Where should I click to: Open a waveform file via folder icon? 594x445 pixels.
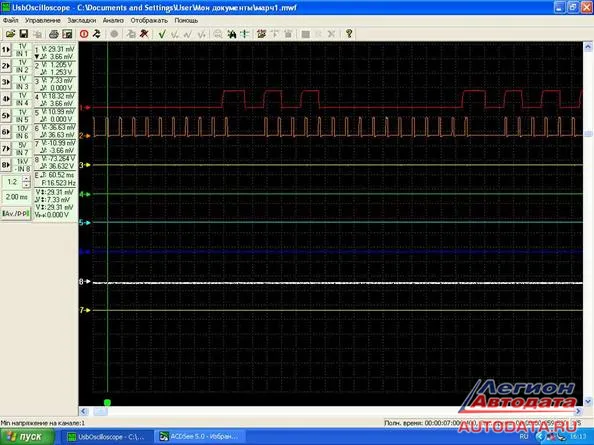click(x=10, y=34)
